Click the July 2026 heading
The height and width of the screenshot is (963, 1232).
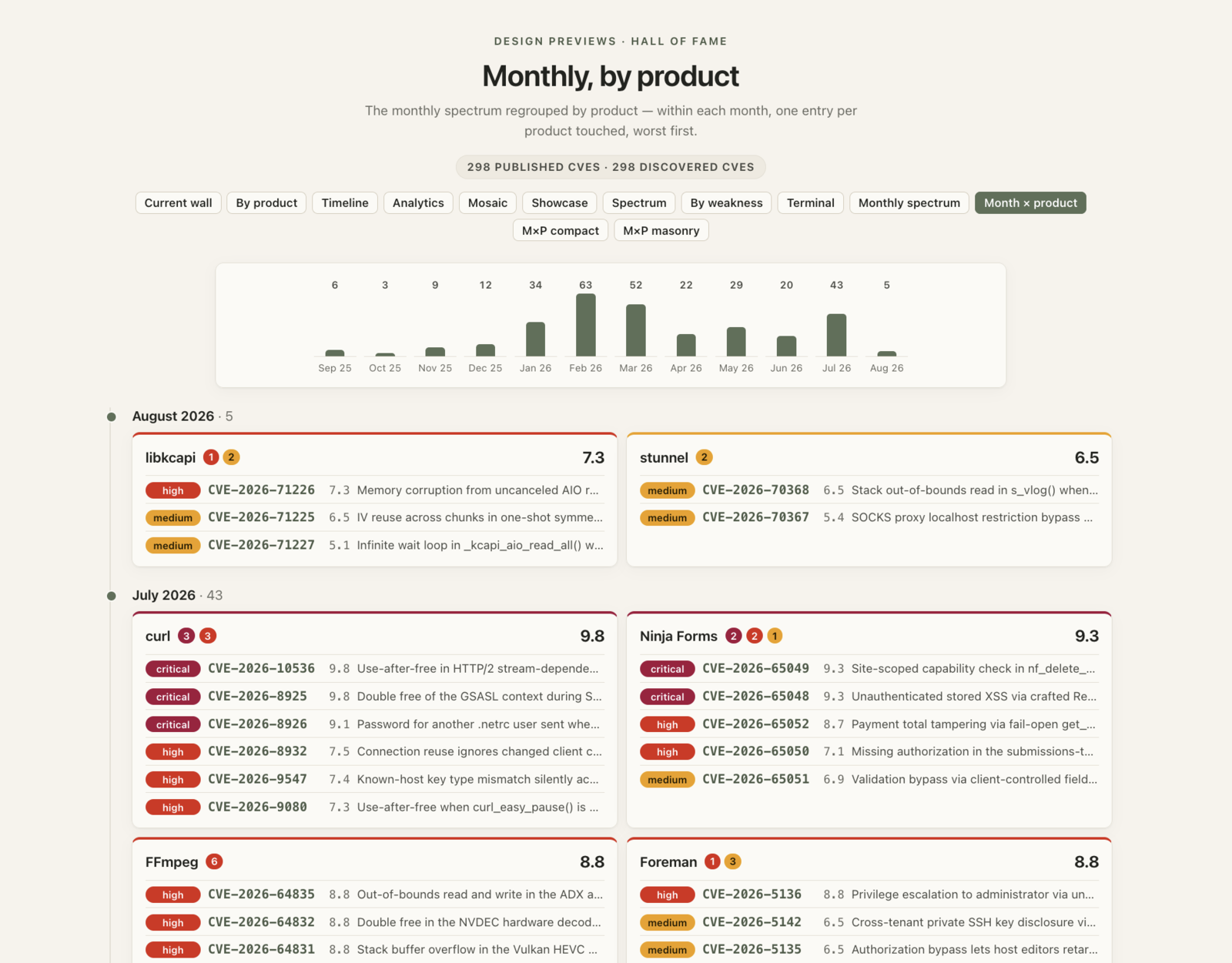(x=164, y=595)
